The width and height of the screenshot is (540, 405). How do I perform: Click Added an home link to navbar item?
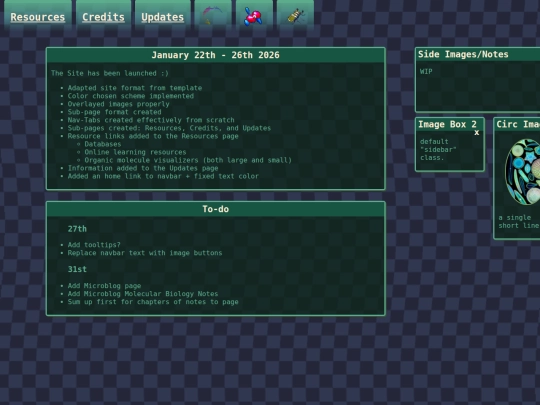[163, 176]
